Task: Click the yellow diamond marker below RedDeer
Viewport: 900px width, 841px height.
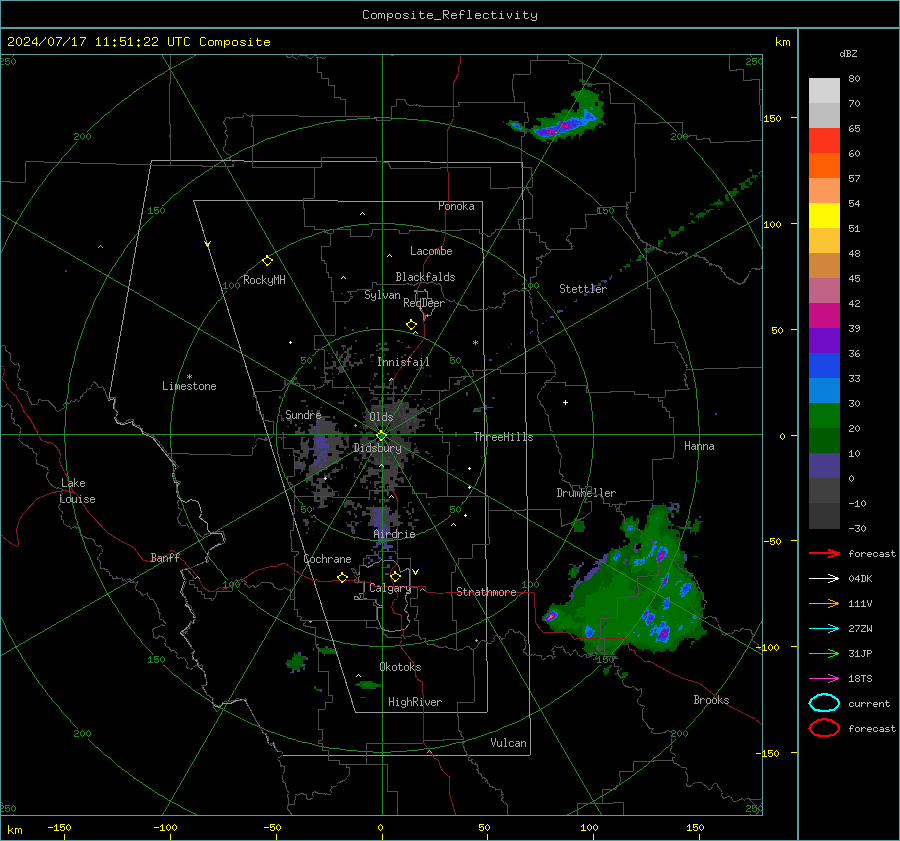Action: pos(412,325)
